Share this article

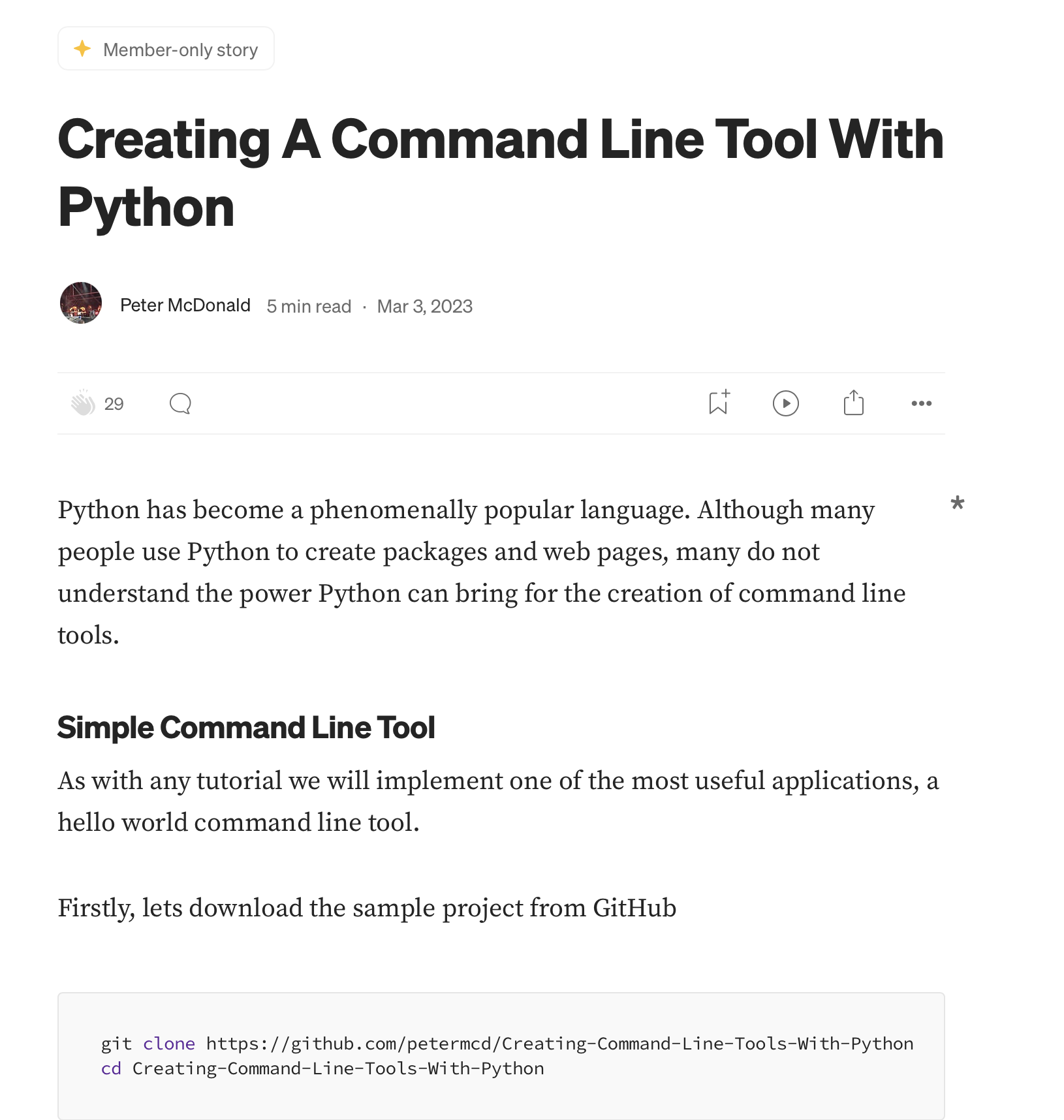[853, 403]
